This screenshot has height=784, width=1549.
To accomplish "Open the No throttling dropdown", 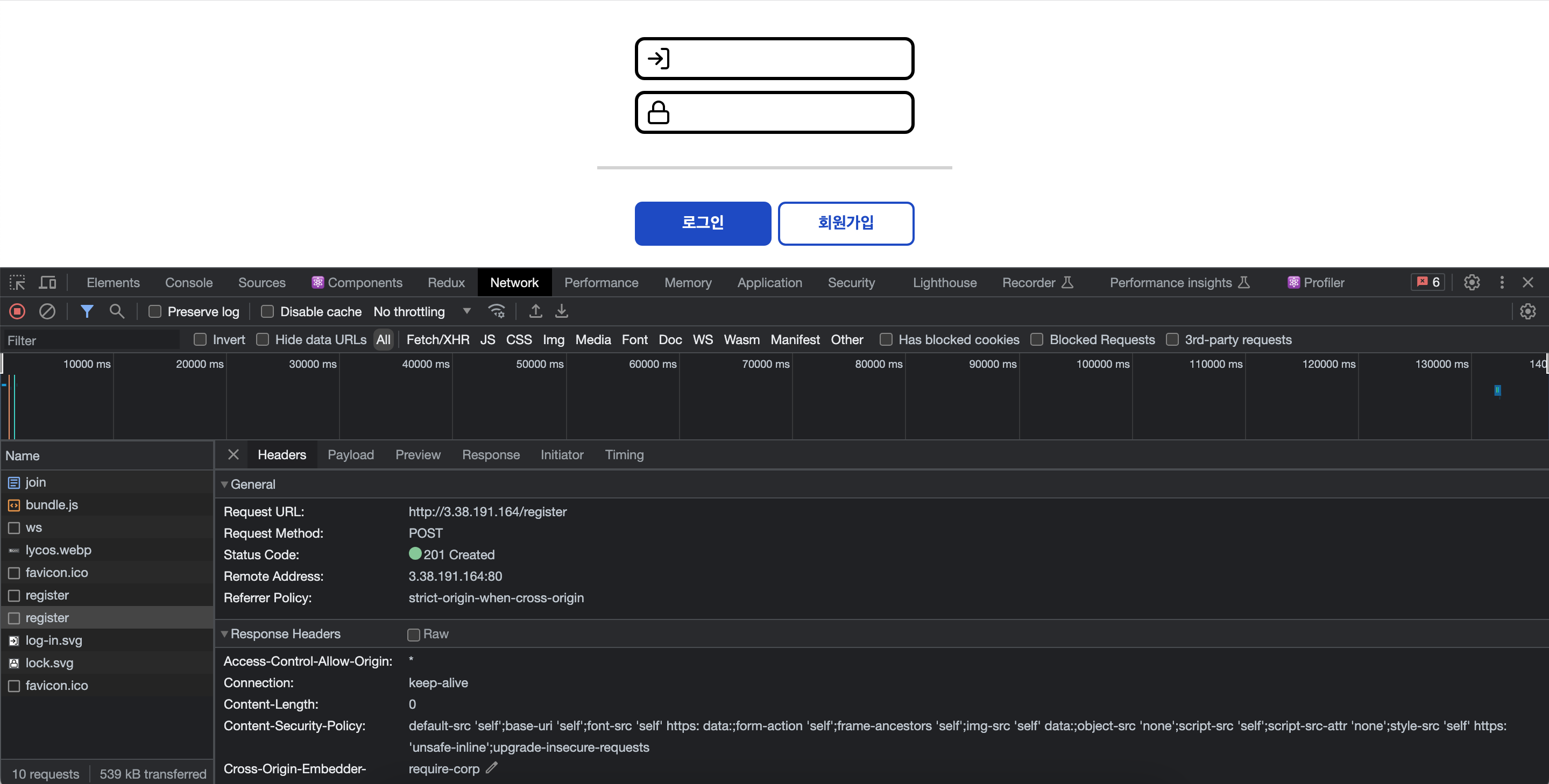I will pyautogui.click(x=421, y=311).
